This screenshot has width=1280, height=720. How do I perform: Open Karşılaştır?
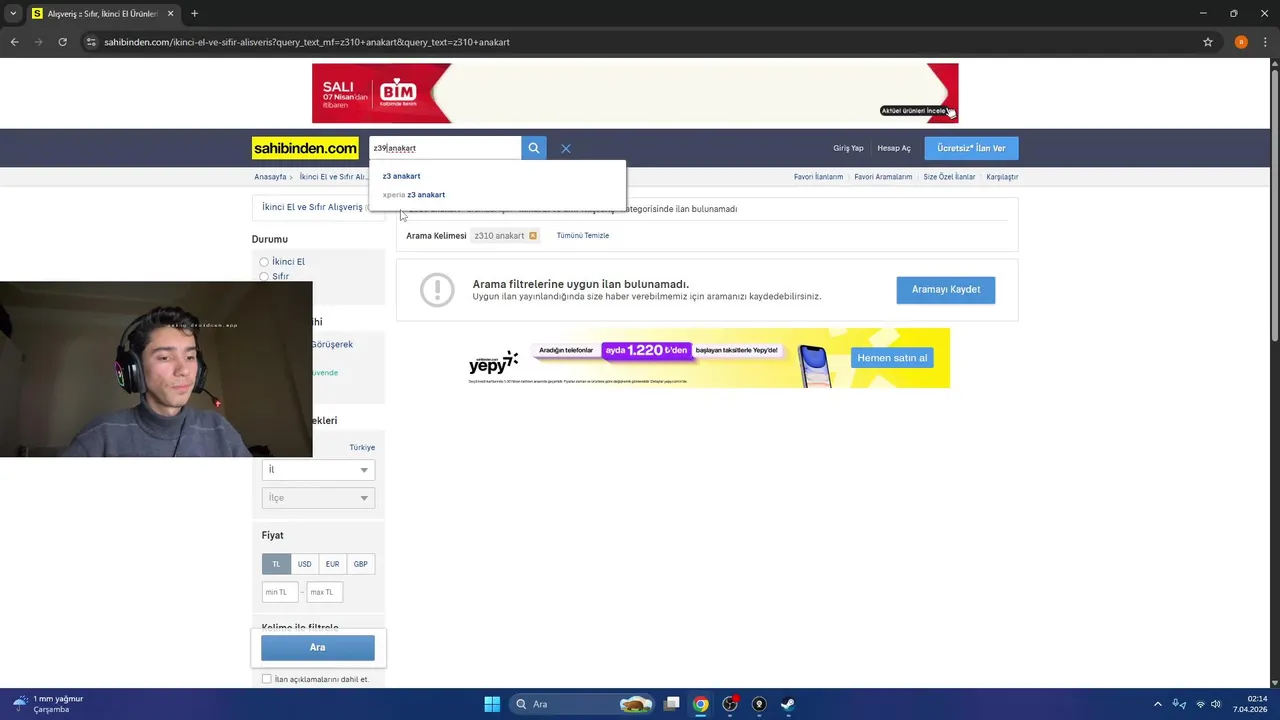pos(1002,177)
